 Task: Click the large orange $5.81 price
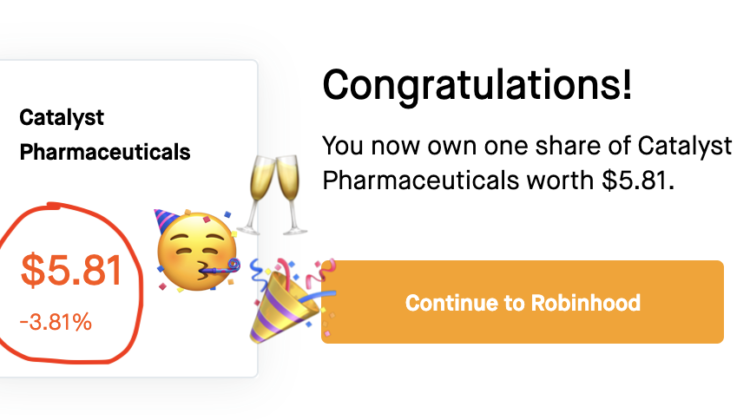[71, 271]
